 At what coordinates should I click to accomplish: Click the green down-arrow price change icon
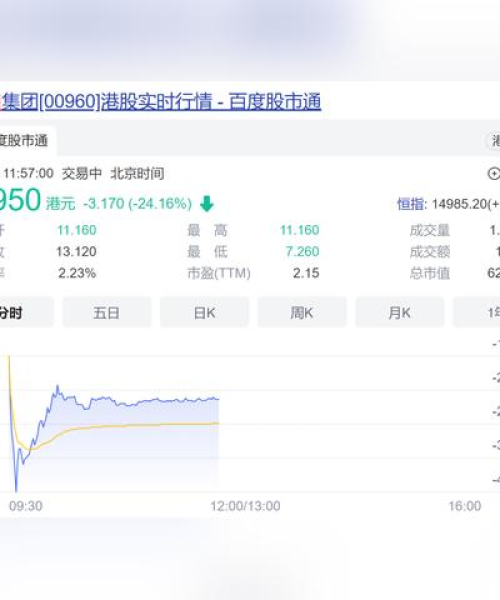pyautogui.click(x=207, y=204)
